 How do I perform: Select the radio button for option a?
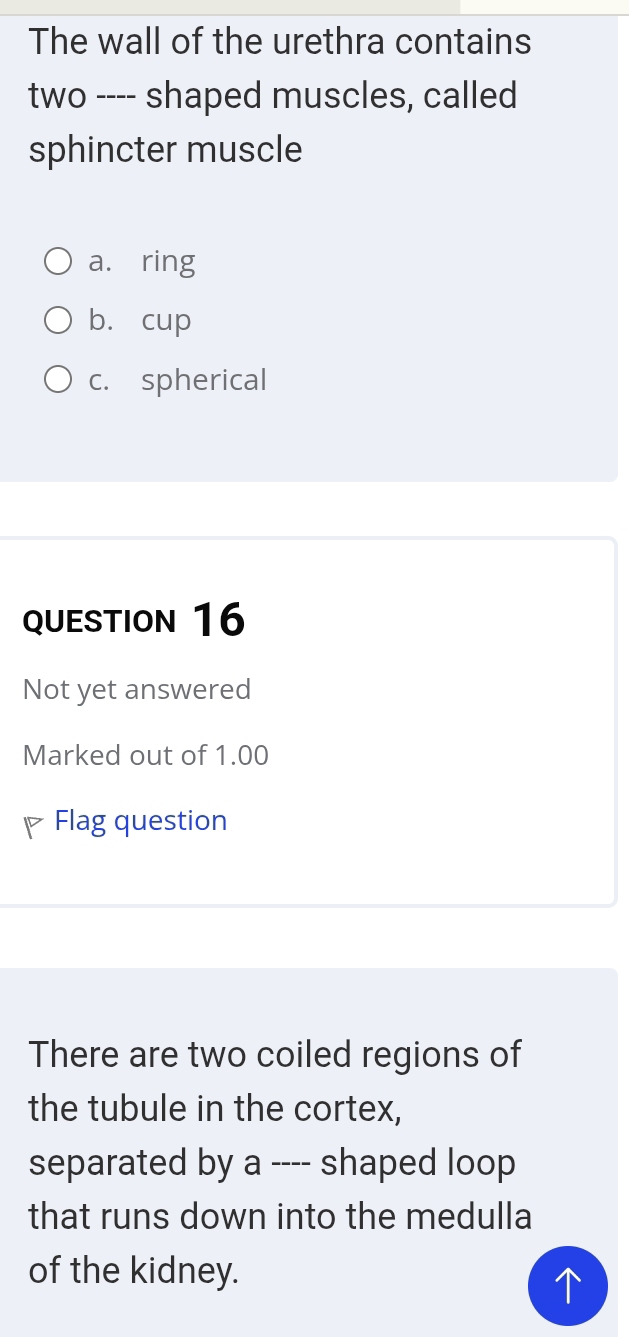tap(58, 262)
